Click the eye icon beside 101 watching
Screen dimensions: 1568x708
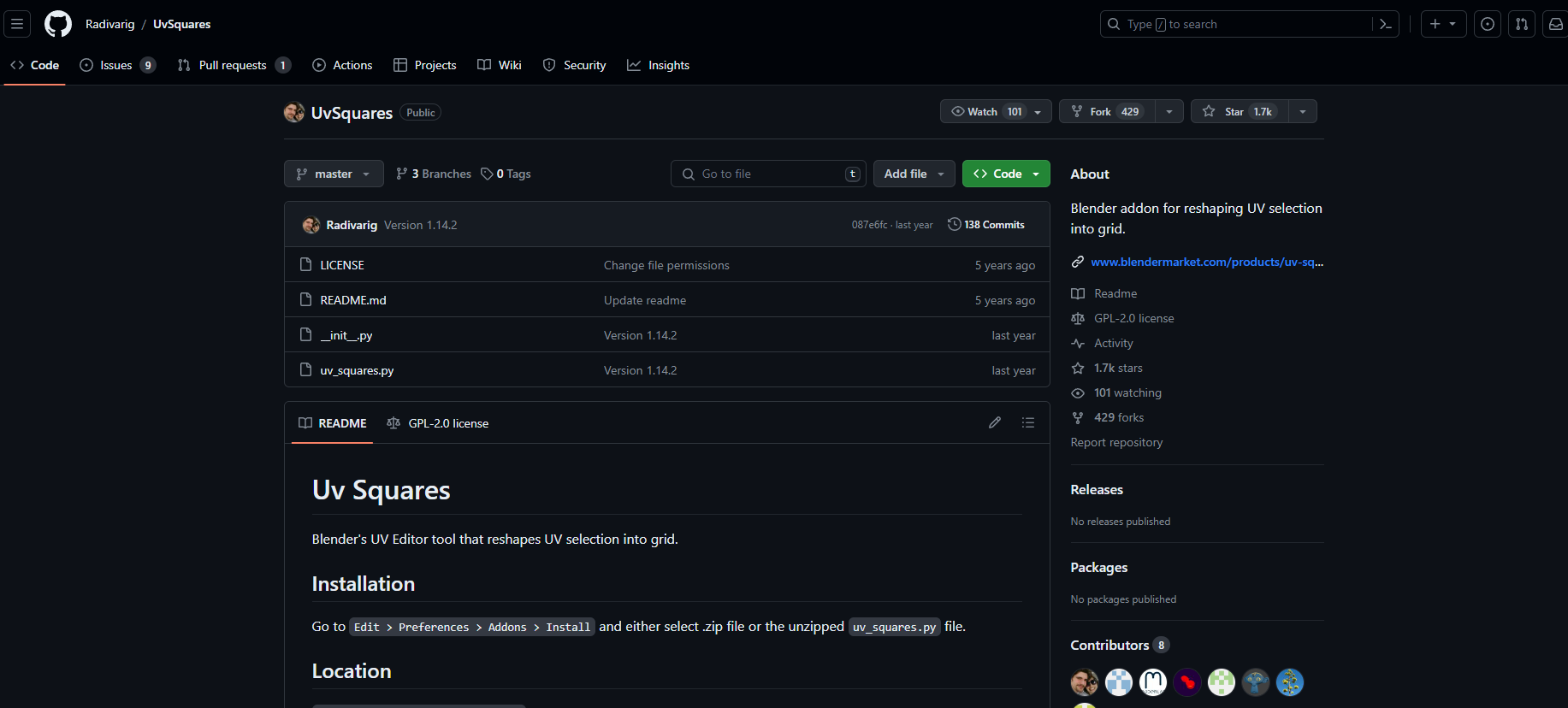[x=1078, y=392]
